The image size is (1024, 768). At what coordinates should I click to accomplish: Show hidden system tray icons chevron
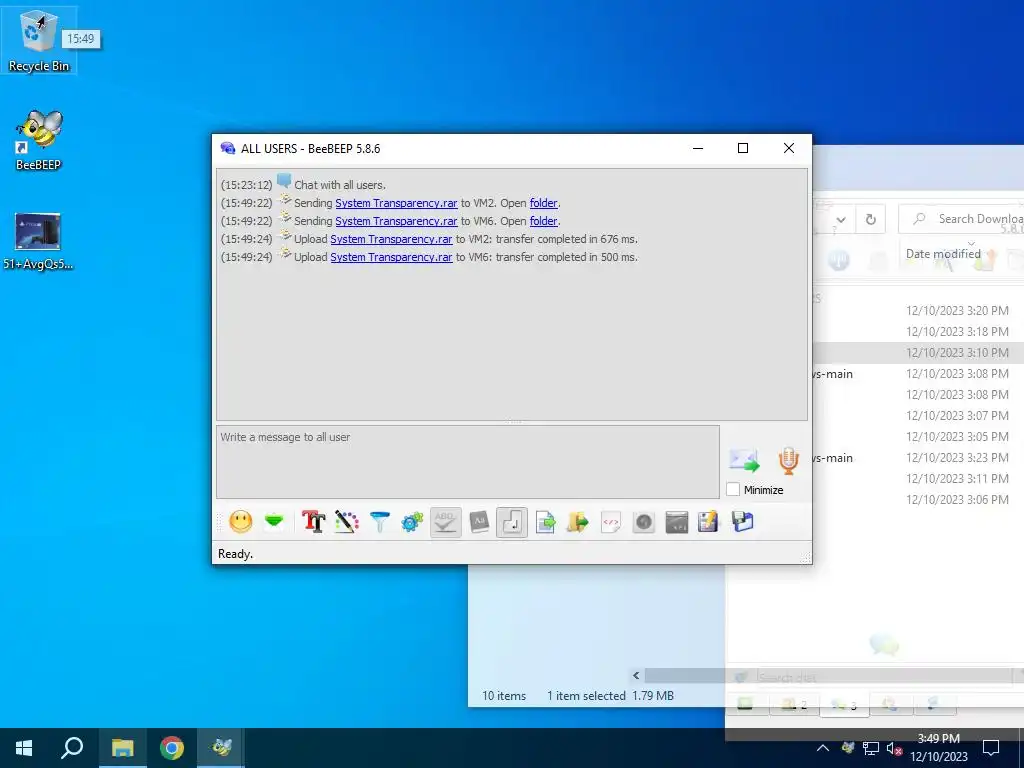[x=823, y=748]
